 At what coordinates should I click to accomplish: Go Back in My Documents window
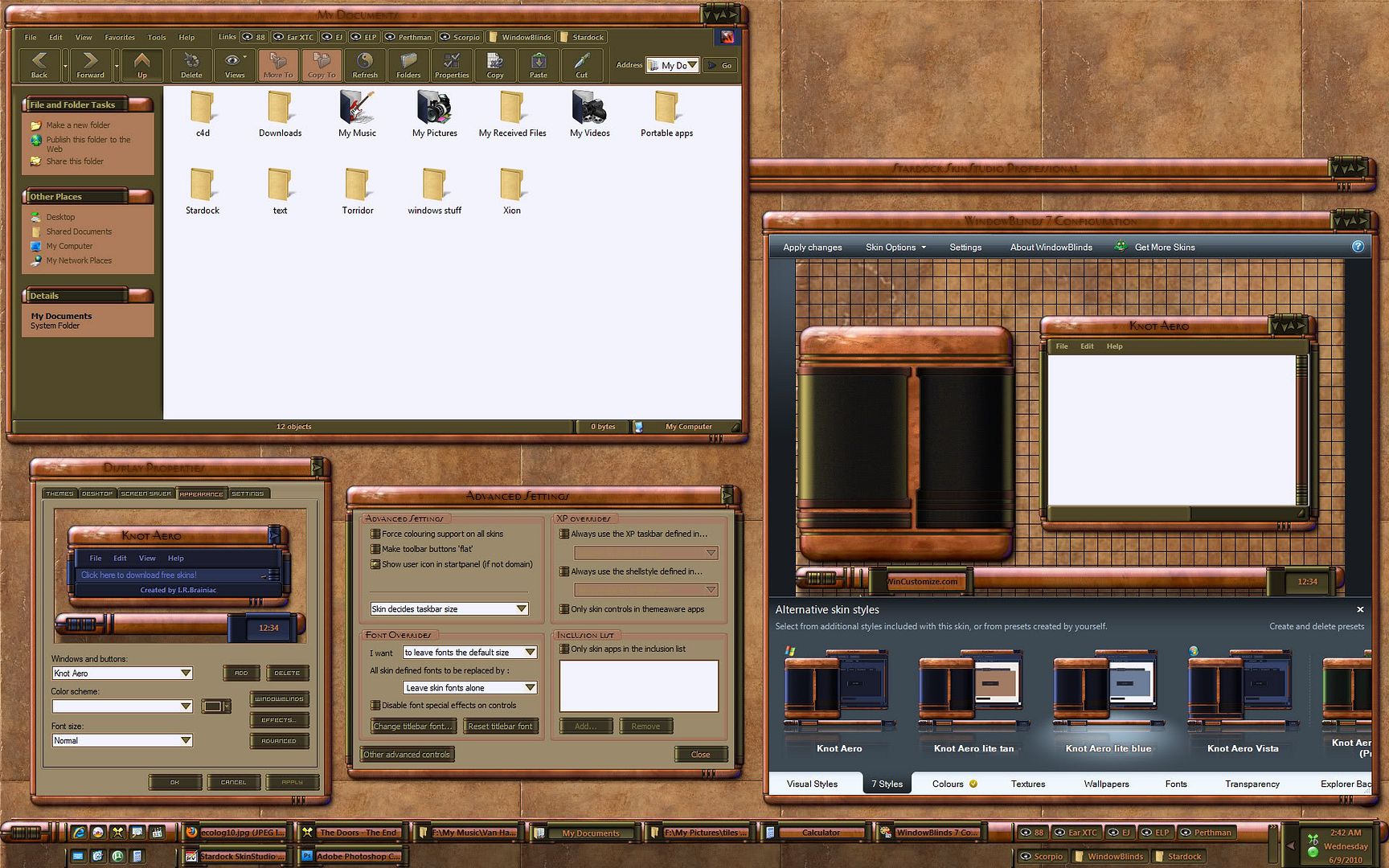click(39, 64)
